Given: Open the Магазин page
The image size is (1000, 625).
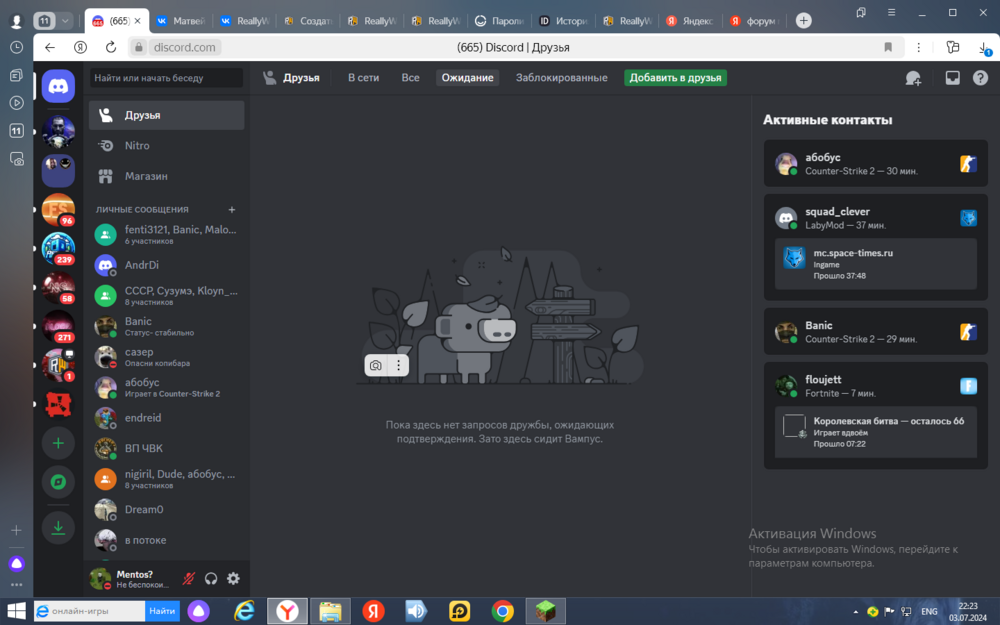Looking at the screenshot, I should [166, 176].
